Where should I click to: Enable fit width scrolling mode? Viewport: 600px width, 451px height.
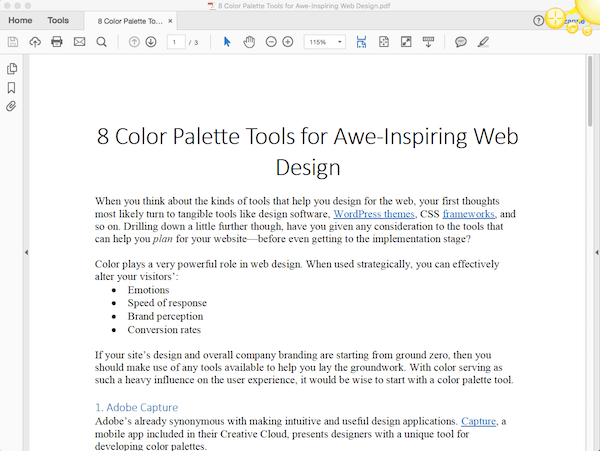(x=361, y=42)
